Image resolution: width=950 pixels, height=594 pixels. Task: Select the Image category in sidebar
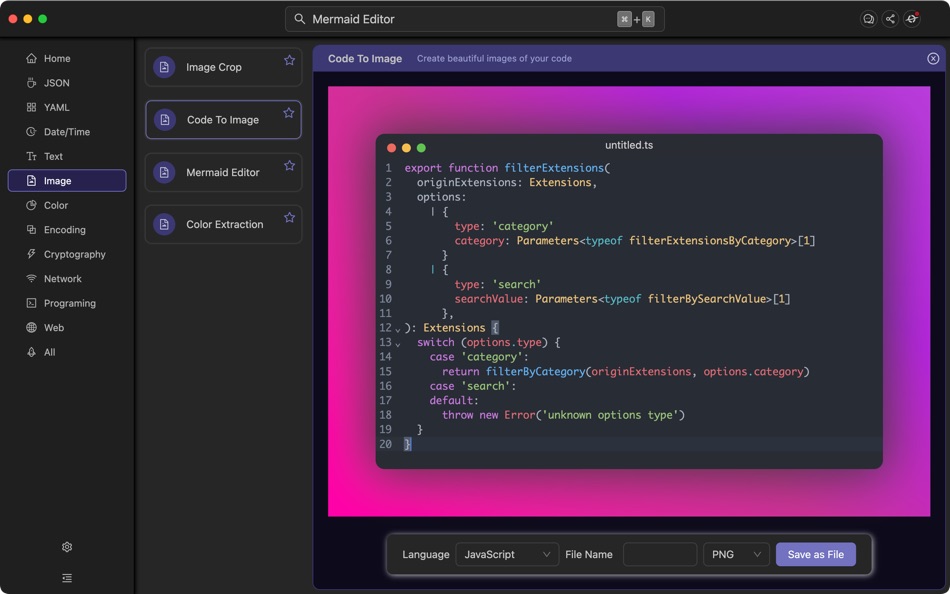(x=67, y=181)
